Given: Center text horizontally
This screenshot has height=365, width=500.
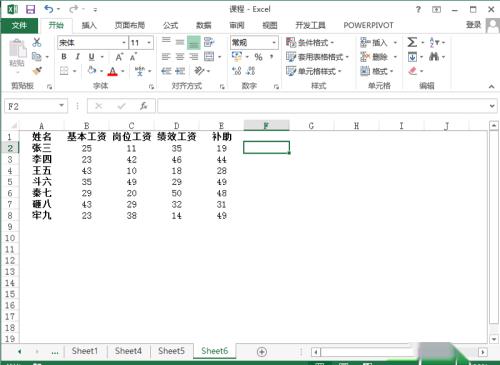Looking at the screenshot, I should pyautogui.click(x=180, y=57).
